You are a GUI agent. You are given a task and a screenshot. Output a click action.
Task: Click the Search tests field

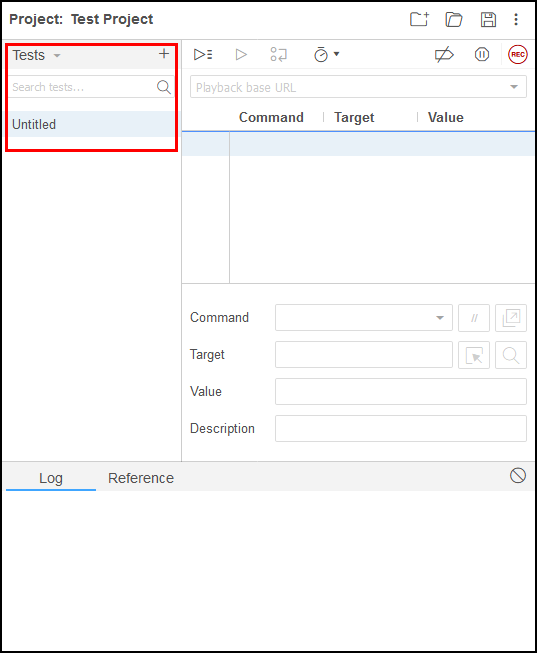click(x=82, y=87)
